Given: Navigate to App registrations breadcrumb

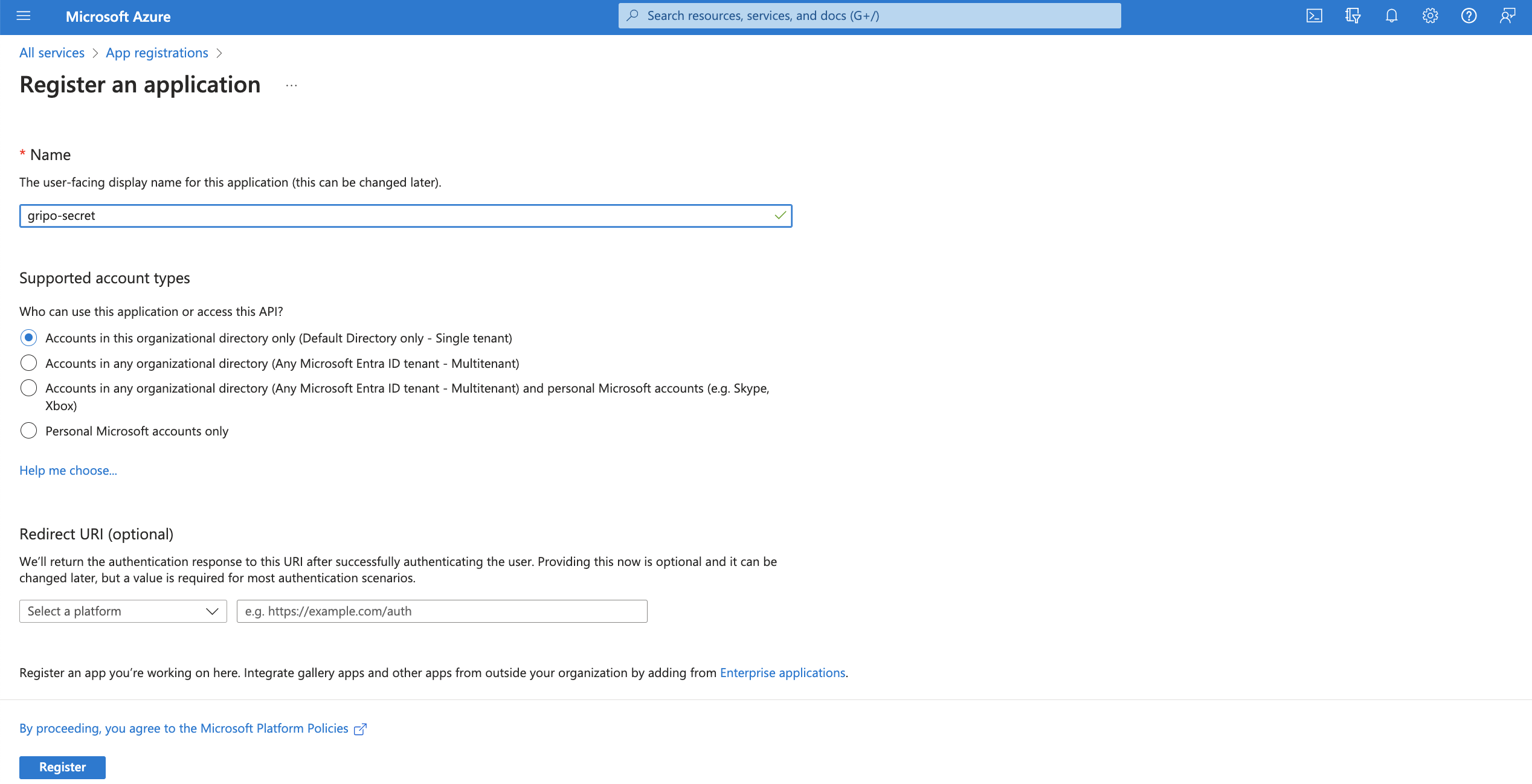Looking at the screenshot, I should [x=156, y=53].
